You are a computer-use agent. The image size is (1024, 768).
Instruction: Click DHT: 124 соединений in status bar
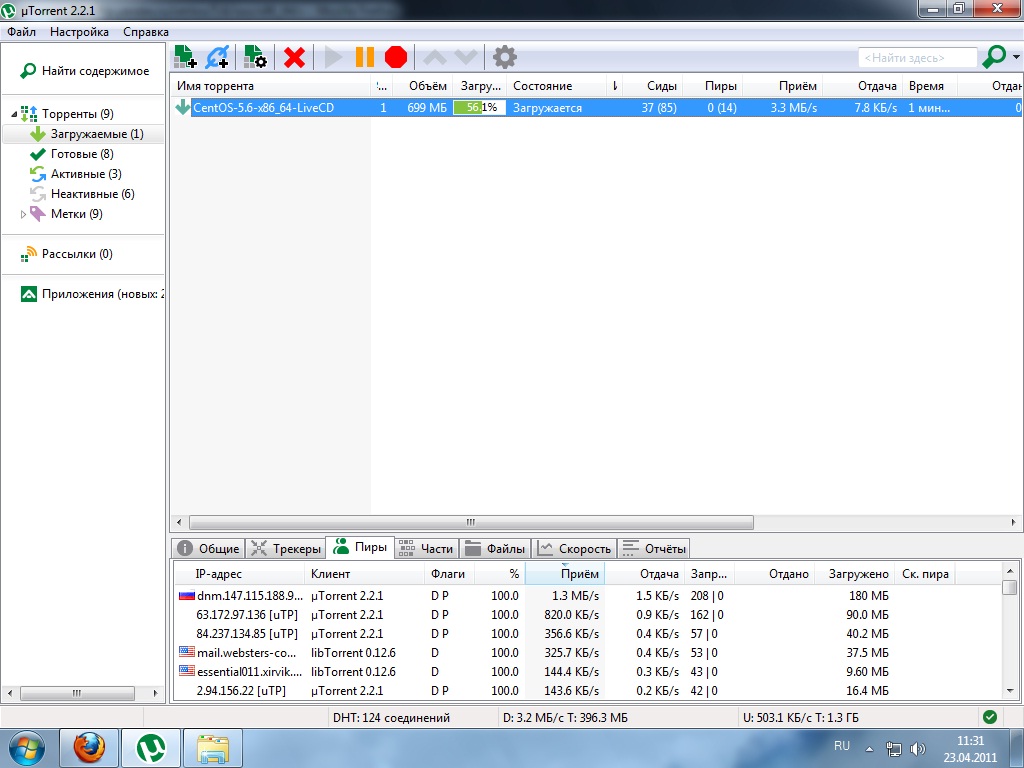click(x=391, y=718)
